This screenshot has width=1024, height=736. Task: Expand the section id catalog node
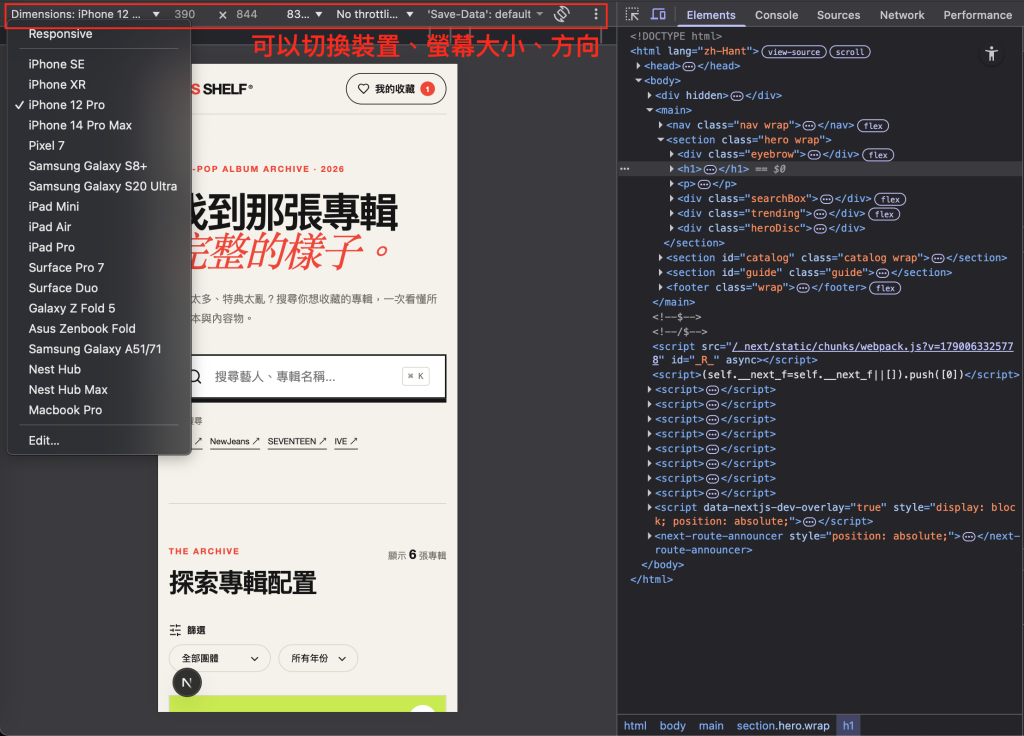click(660, 258)
